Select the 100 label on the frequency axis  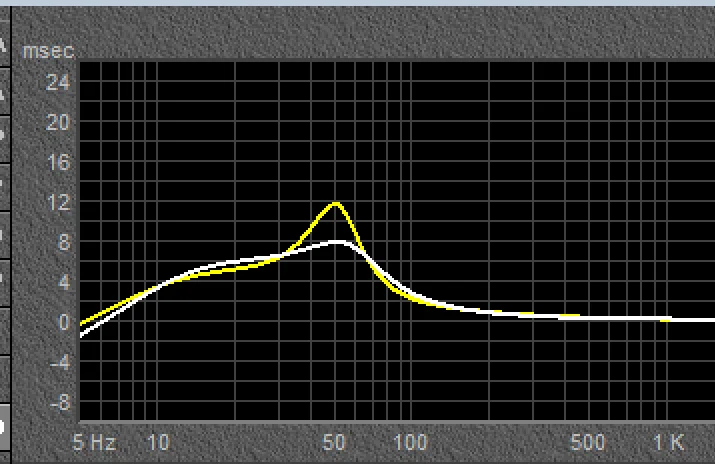pyautogui.click(x=411, y=442)
